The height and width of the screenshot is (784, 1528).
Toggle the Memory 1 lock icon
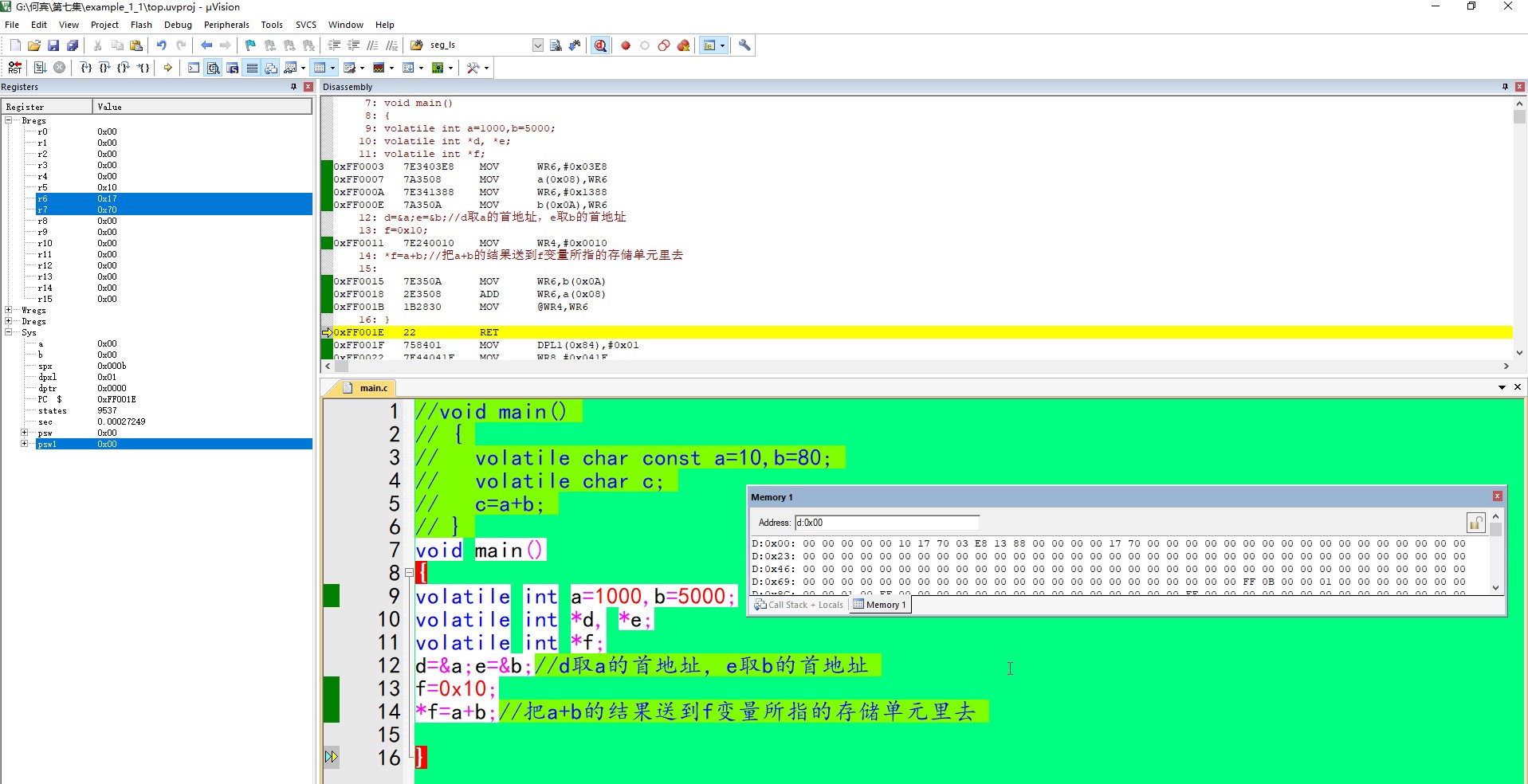[x=1475, y=523]
